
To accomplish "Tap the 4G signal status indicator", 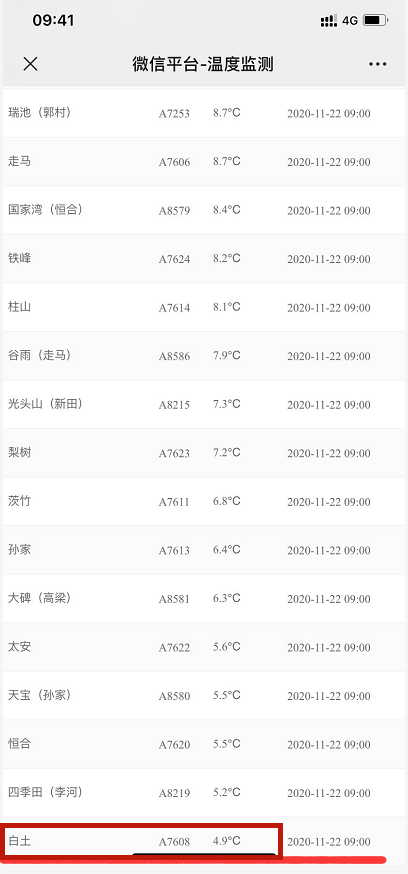I will pos(350,21).
